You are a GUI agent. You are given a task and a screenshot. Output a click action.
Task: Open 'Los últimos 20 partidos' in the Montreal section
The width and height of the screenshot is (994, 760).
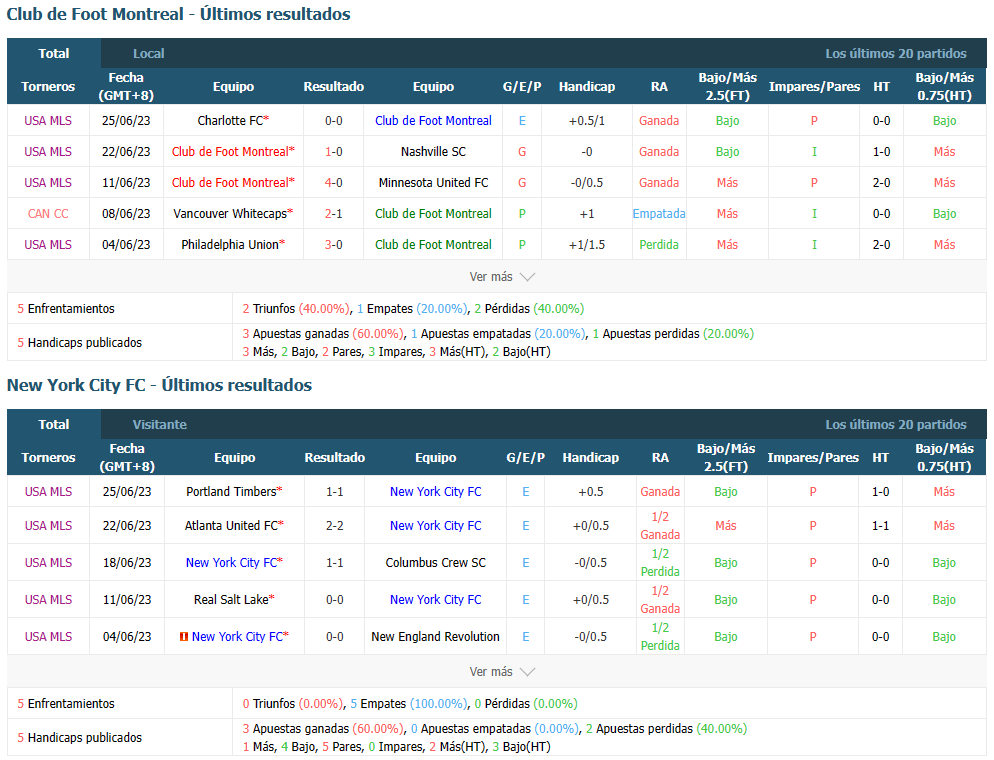click(x=896, y=53)
